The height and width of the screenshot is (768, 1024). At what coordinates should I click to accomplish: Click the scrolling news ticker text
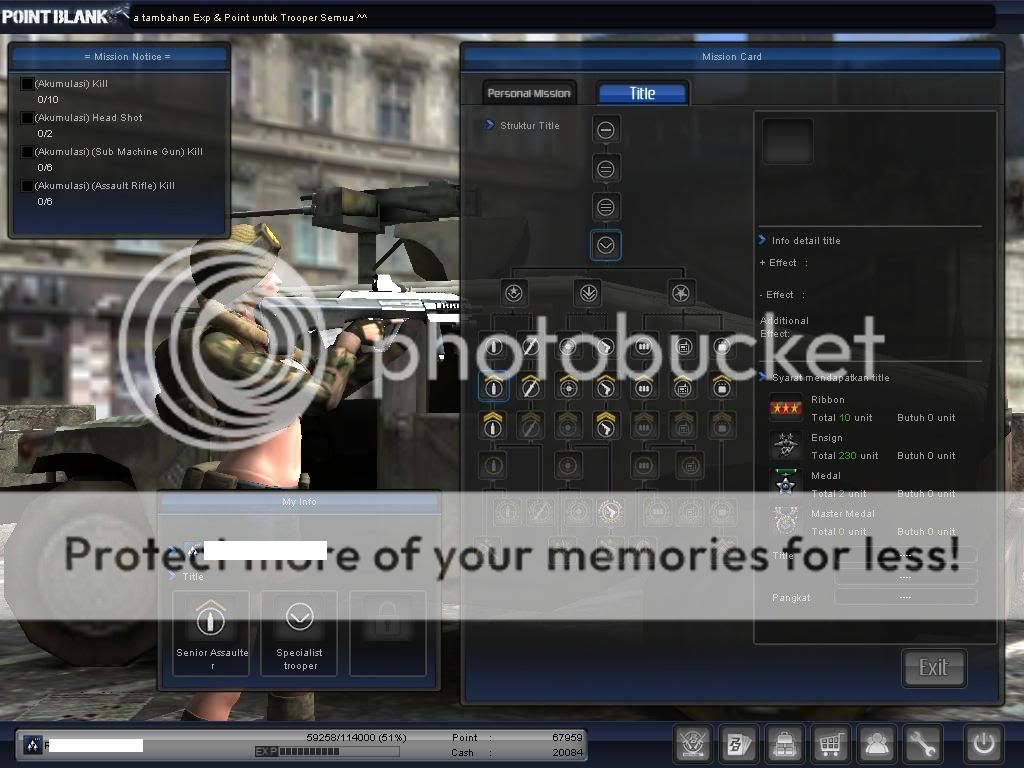click(250, 18)
